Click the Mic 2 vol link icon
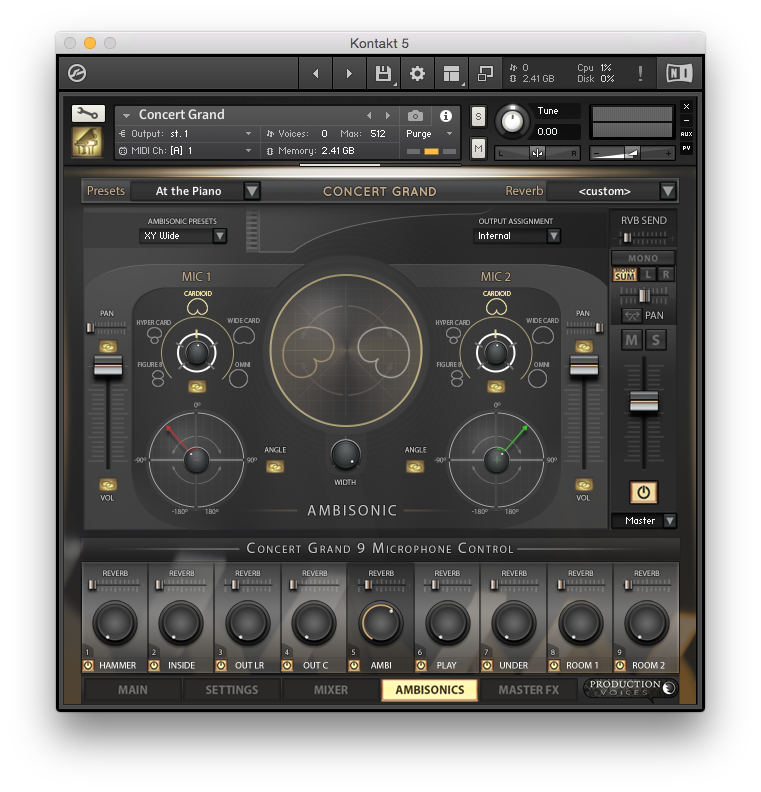This screenshot has width=761, height=792. 584,485
